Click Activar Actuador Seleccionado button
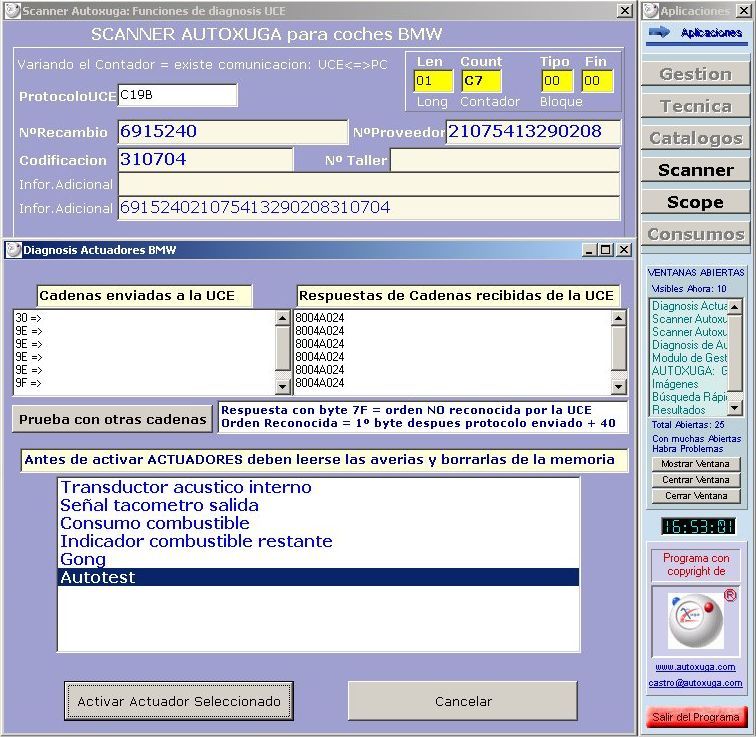Screen dimensions: 756x737 [x=179, y=701]
